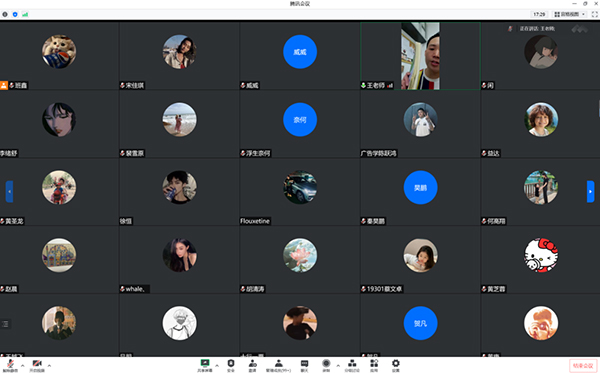The image size is (600, 373).
Task: Open the grid view layout dropdown
Action: coord(570,14)
